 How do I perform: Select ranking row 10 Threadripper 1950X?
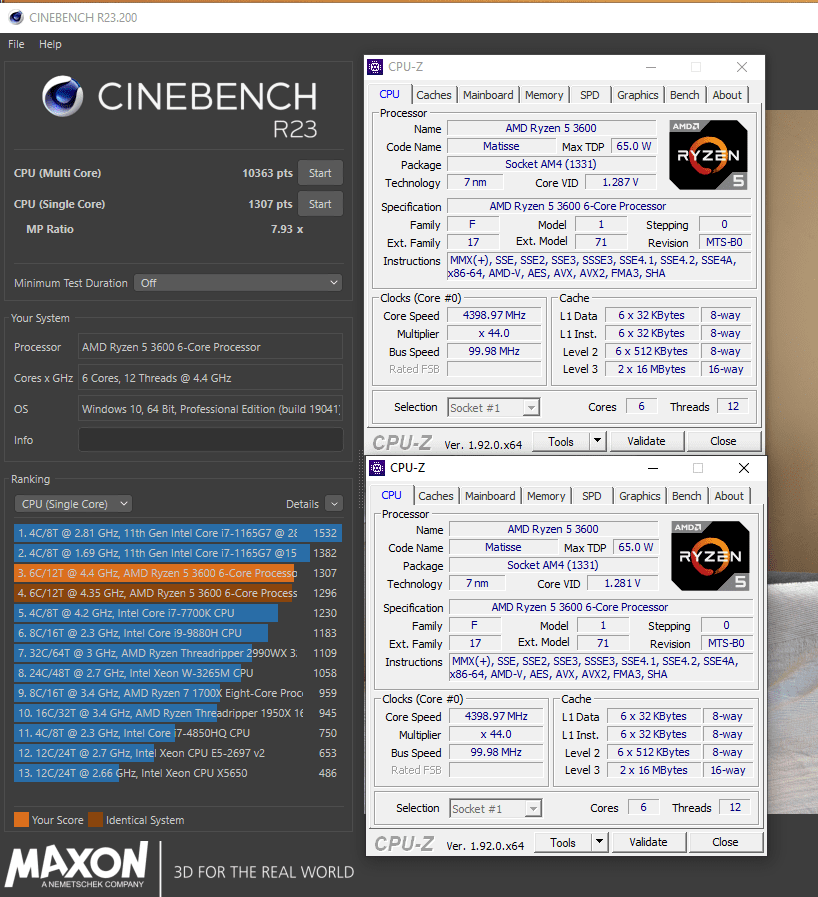(178, 713)
